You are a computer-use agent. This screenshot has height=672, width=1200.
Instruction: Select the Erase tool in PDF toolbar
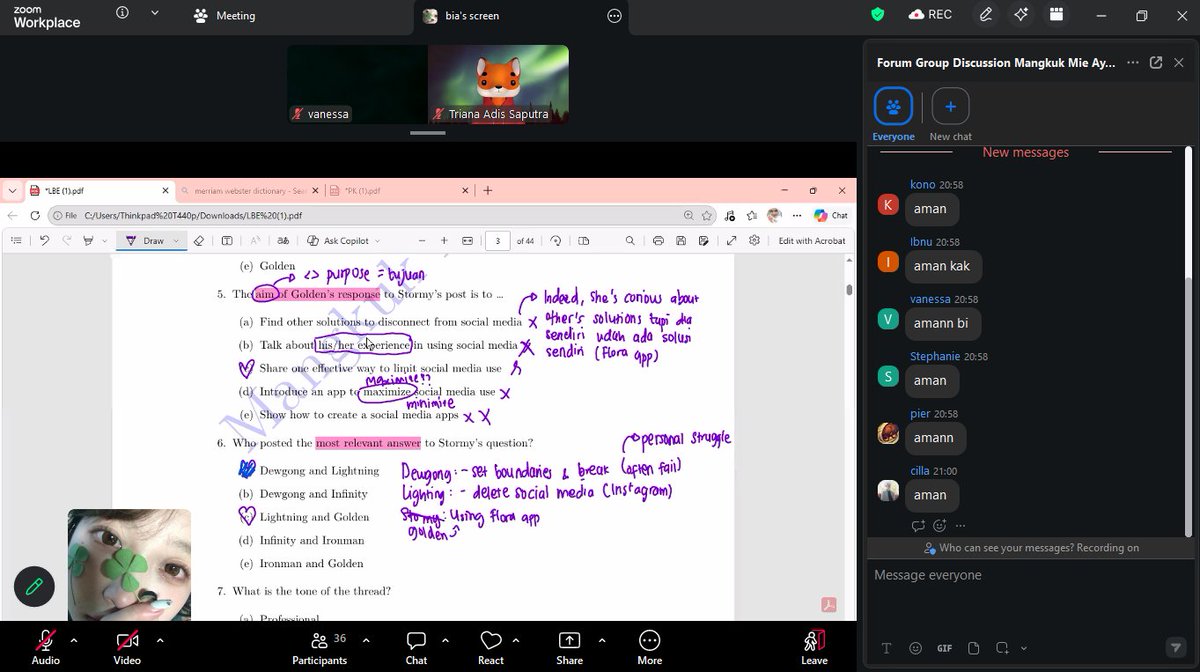[198, 240]
